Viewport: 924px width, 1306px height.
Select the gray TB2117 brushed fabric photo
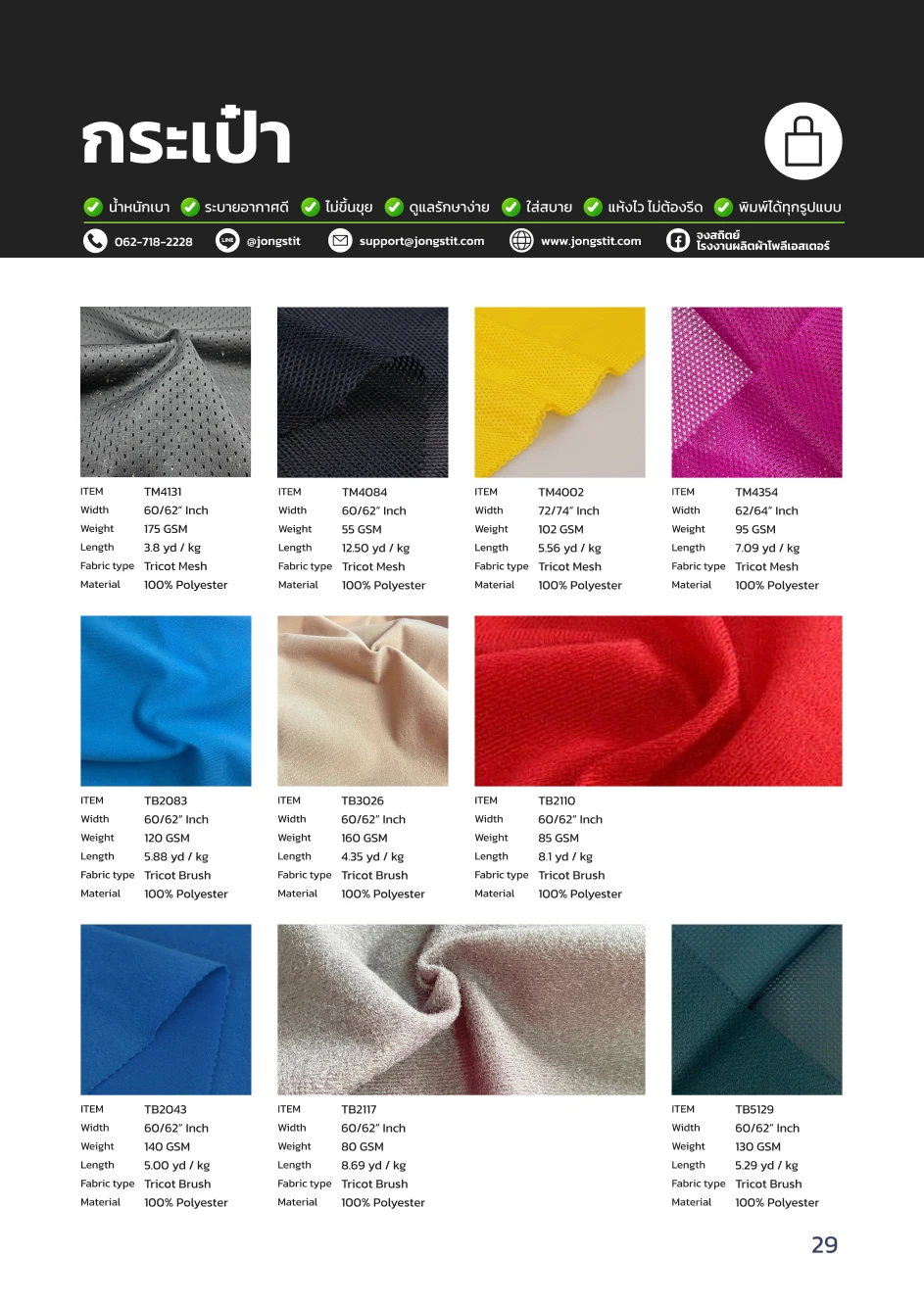(x=462, y=1009)
